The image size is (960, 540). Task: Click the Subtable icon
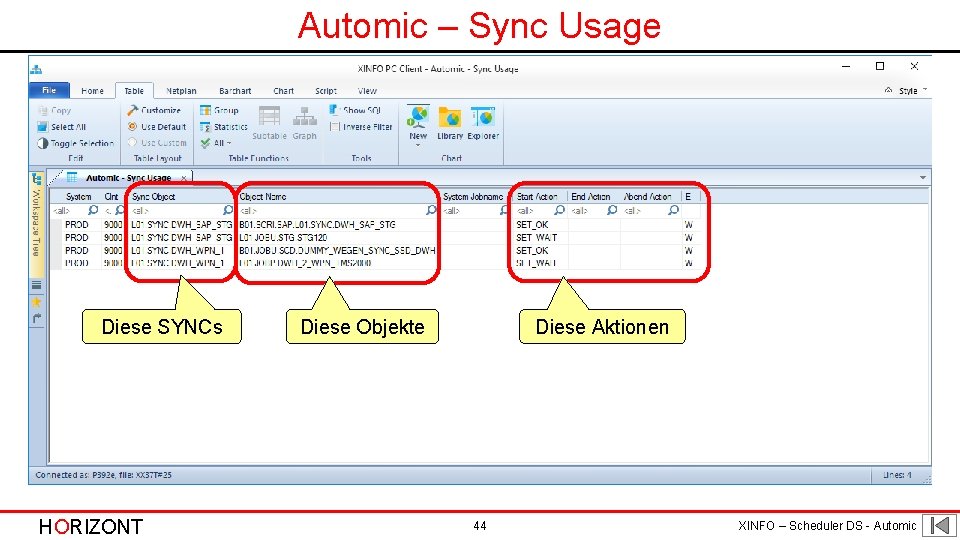point(269,122)
